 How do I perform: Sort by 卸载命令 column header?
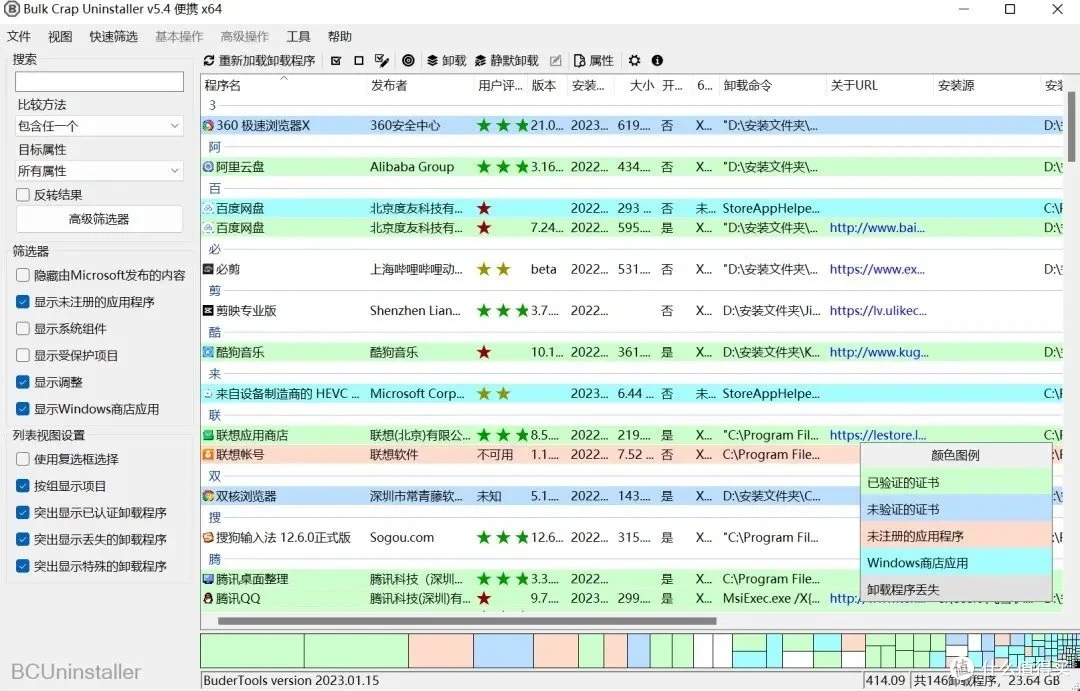(x=772, y=85)
